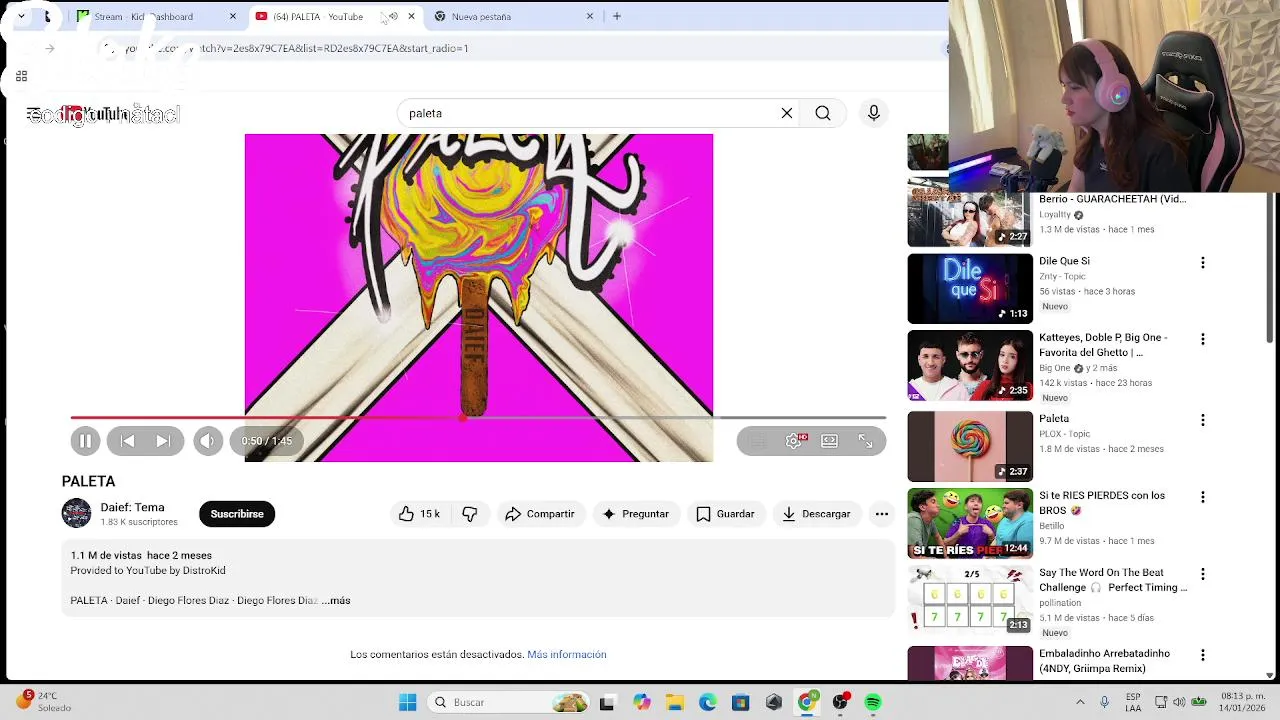Viewport: 1280px width, 720px height.
Task: Save video with the Guardar button
Action: (725, 514)
